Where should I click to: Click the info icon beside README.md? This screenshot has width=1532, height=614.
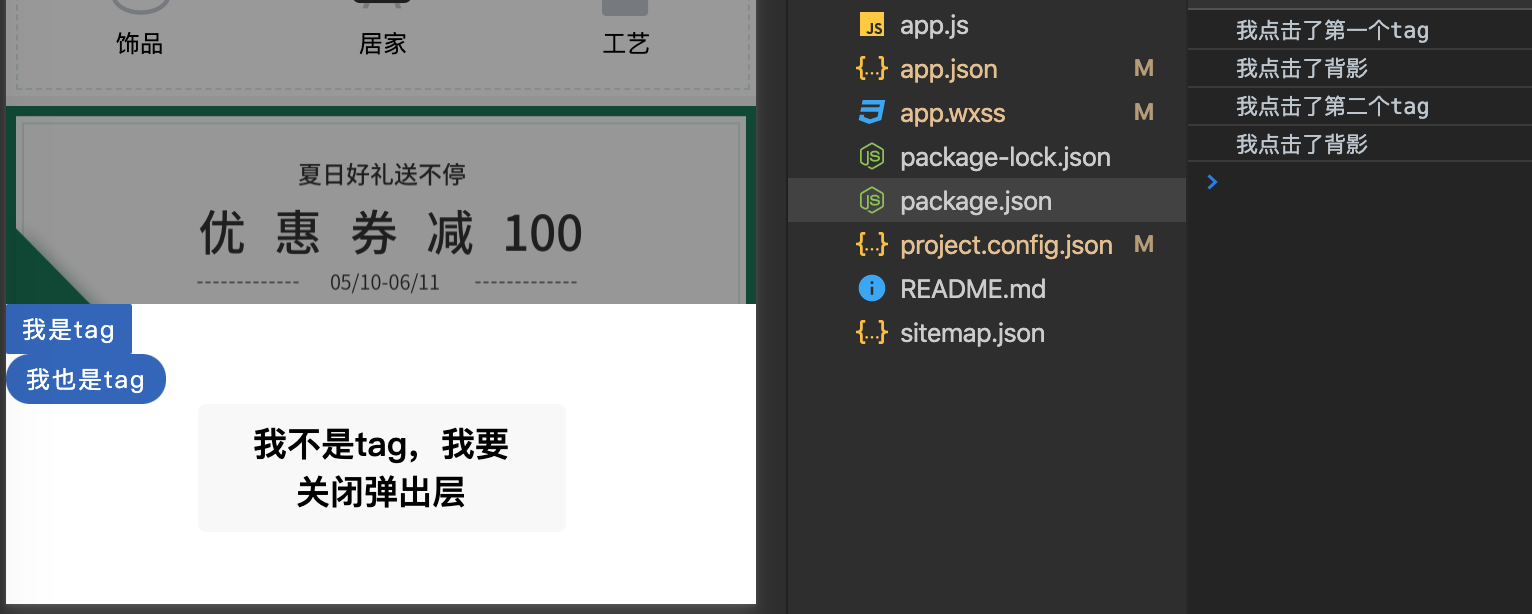coord(870,288)
